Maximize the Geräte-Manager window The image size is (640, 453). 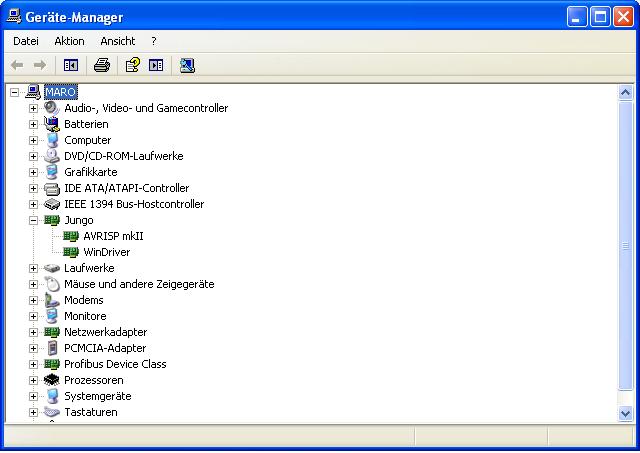click(x=600, y=17)
